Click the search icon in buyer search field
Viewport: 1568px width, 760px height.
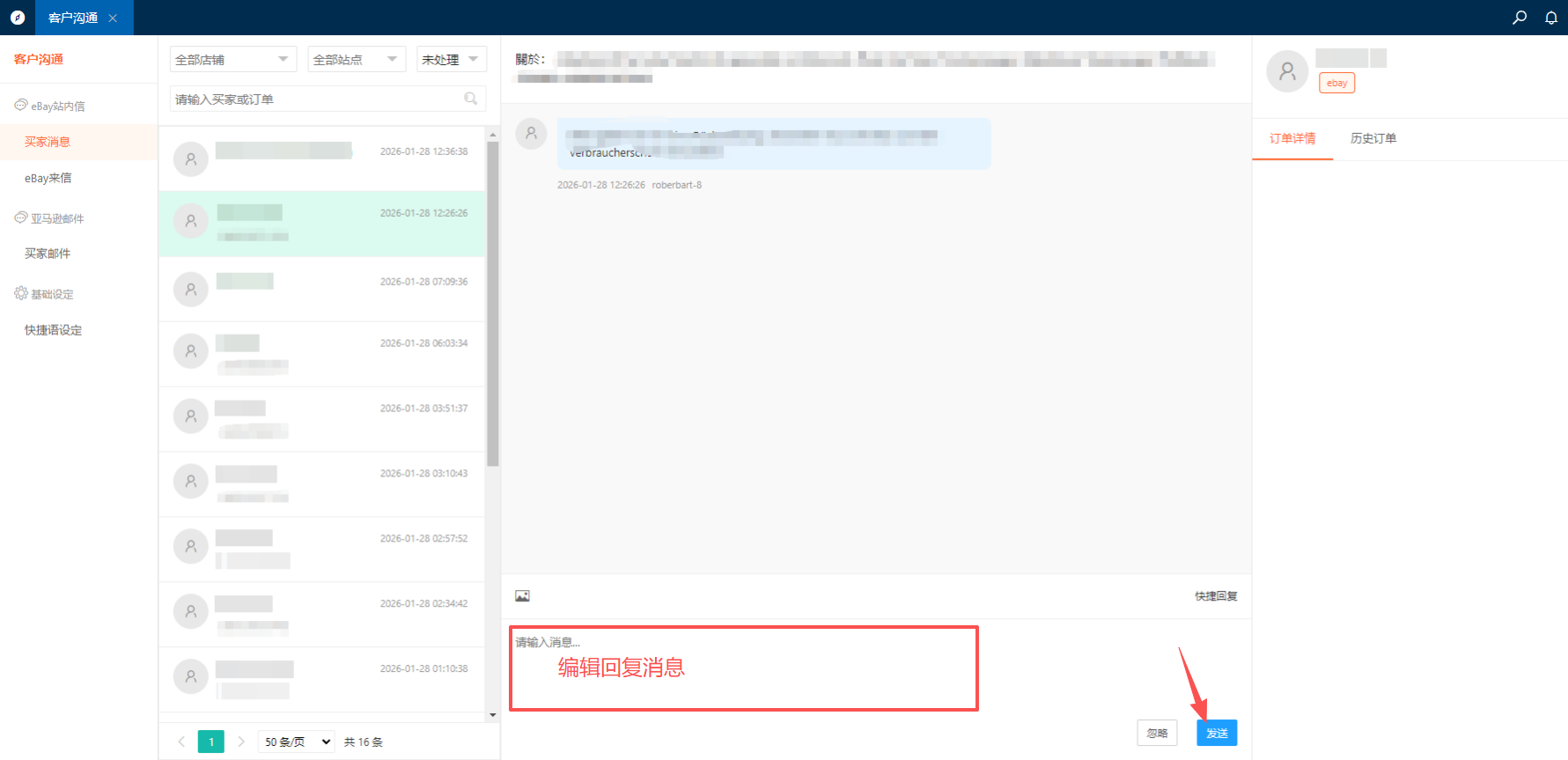pos(471,99)
